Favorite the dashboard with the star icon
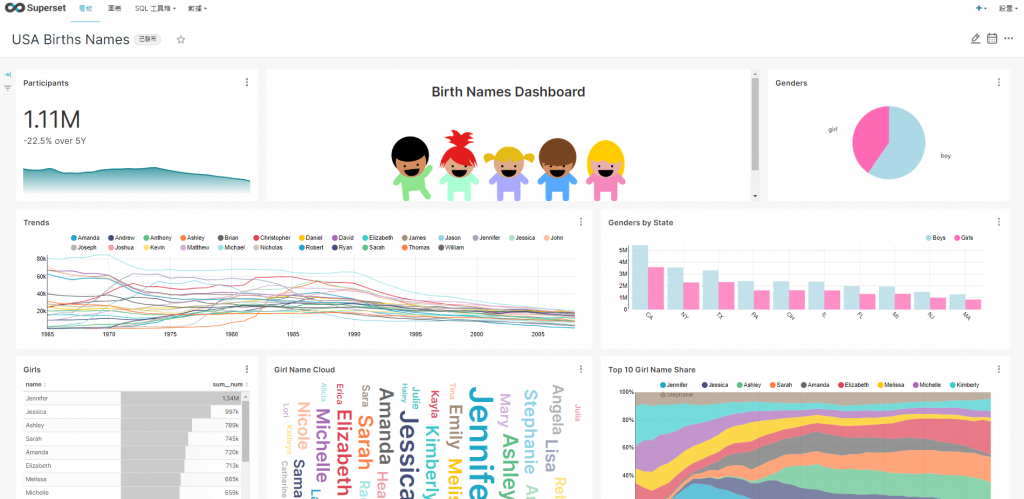Viewport: 1024px width, 499px height. point(181,40)
